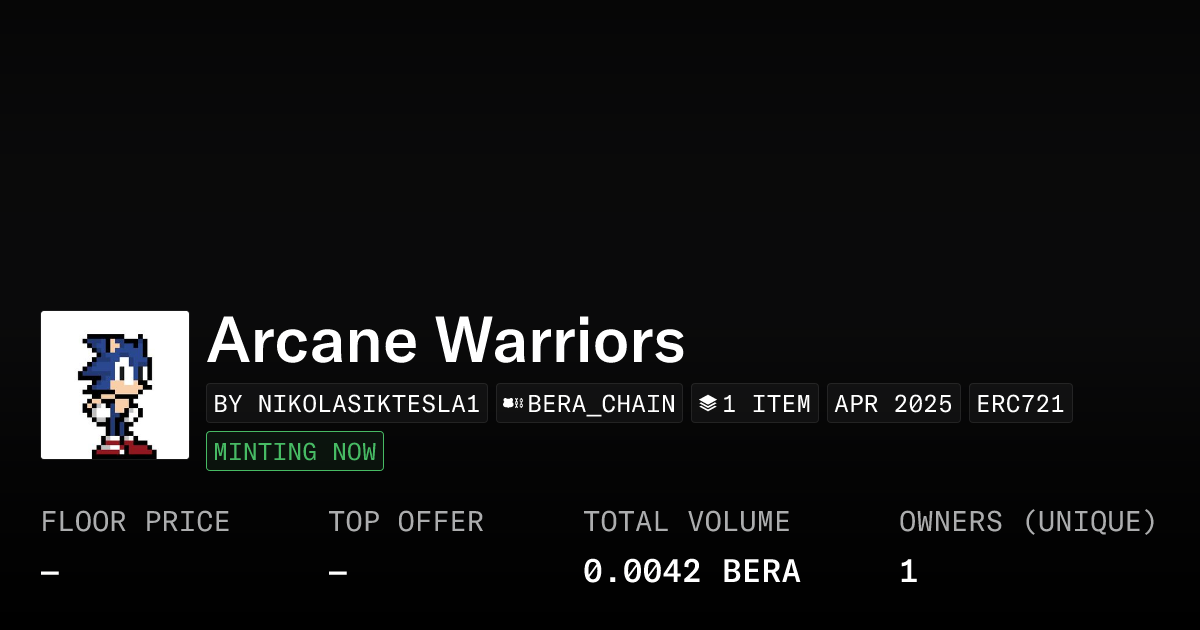The width and height of the screenshot is (1200, 630).
Task: Click the dash value under Top Offer
Action: 338,573
